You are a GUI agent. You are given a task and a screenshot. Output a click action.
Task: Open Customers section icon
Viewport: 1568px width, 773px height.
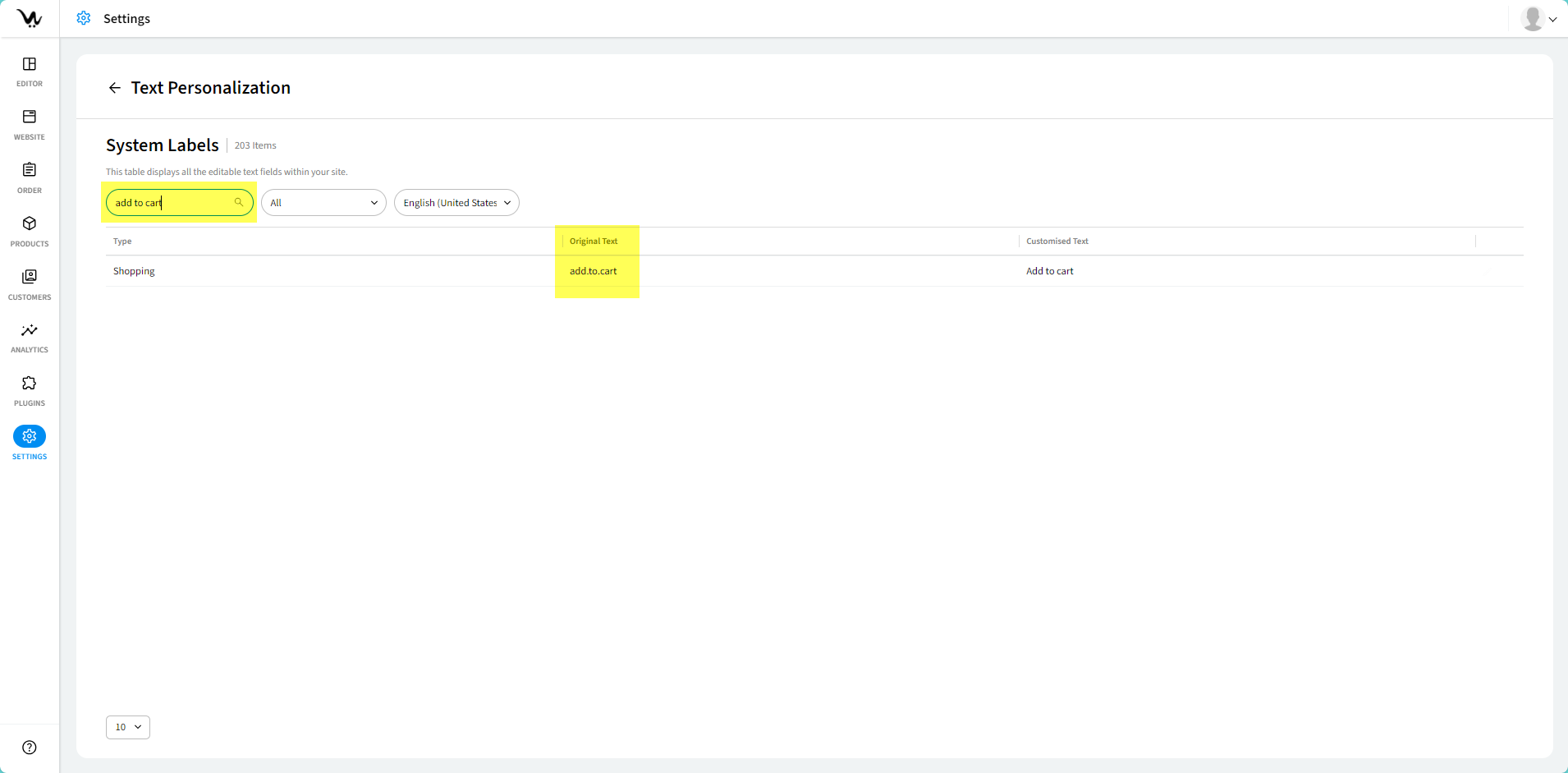pyautogui.click(x=30, y=277)
